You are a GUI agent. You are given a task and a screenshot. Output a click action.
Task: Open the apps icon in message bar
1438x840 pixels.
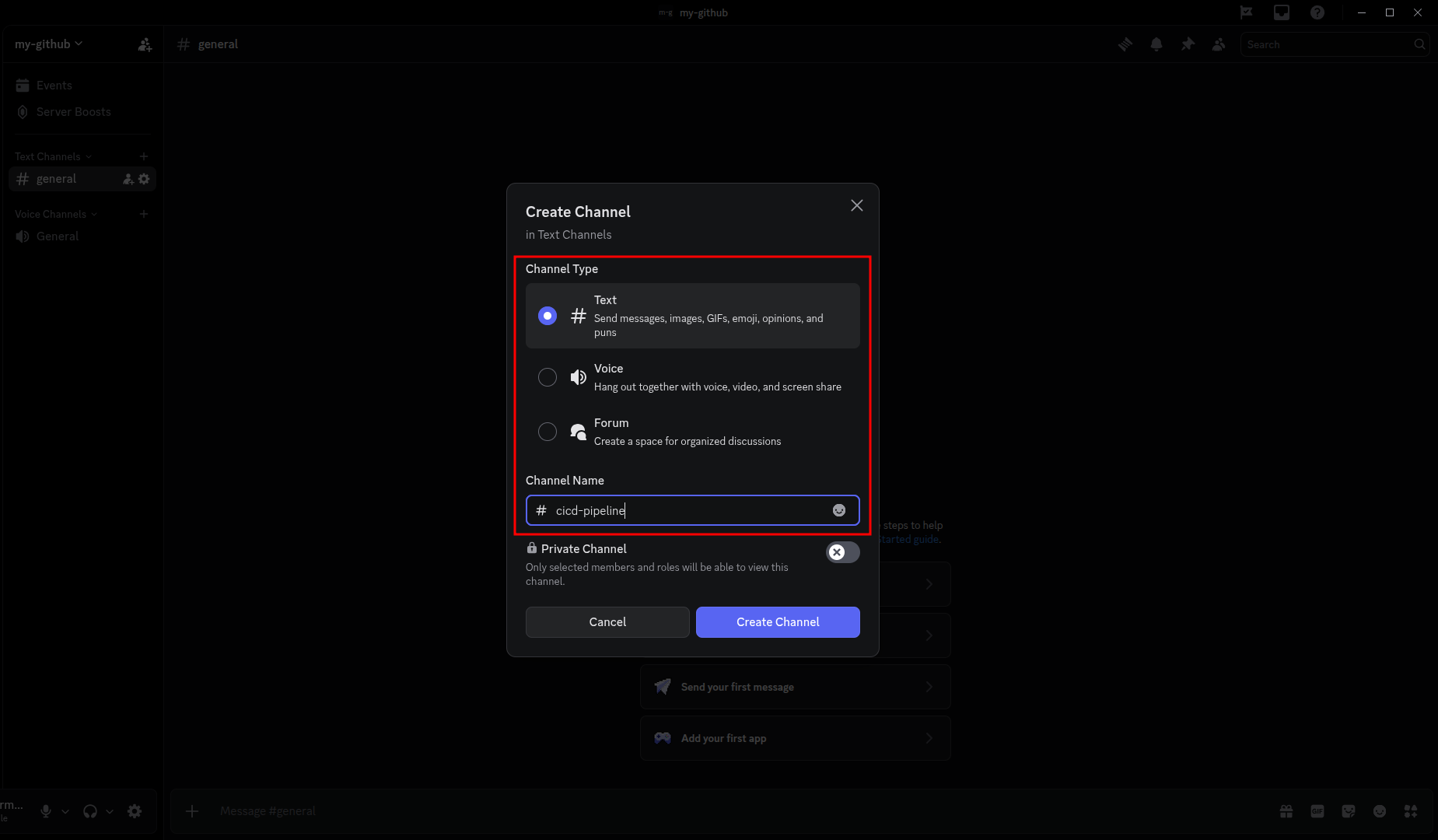pyautogui.click(x=1411, y=811)
